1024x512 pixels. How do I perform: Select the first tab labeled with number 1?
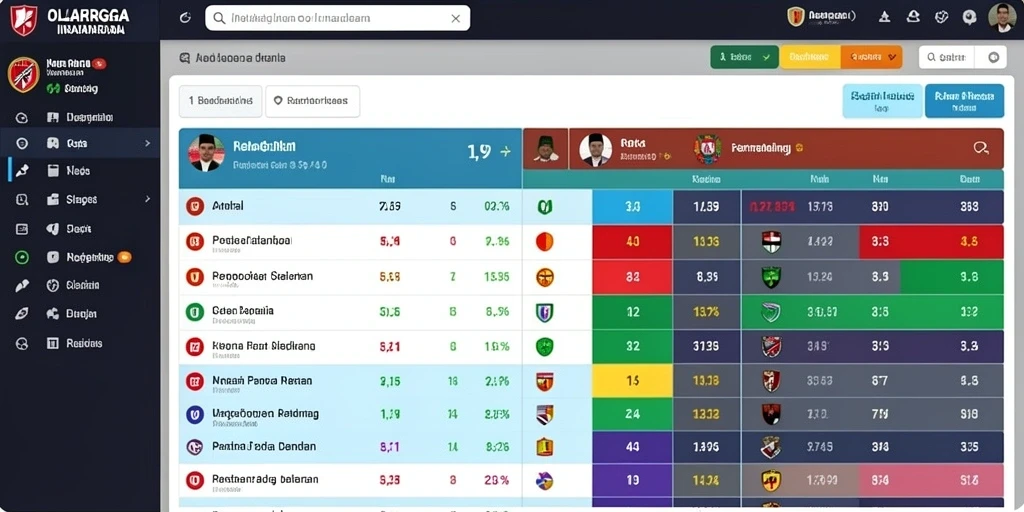click(x=221, y=101)
